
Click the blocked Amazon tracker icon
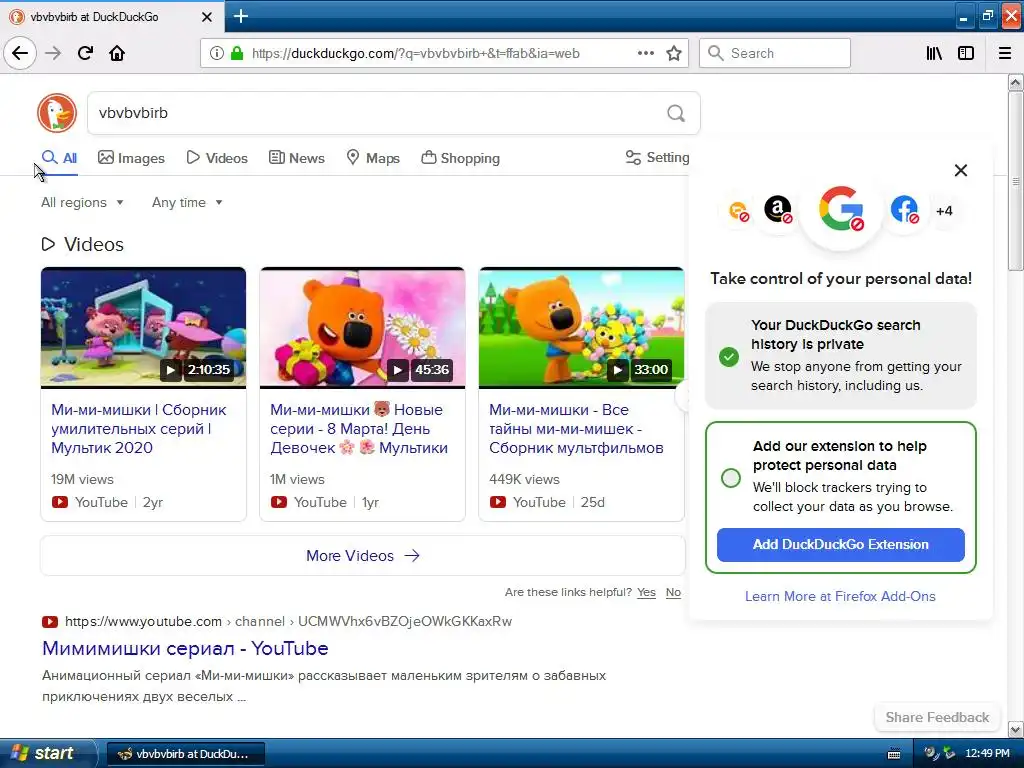pos(778,210)
